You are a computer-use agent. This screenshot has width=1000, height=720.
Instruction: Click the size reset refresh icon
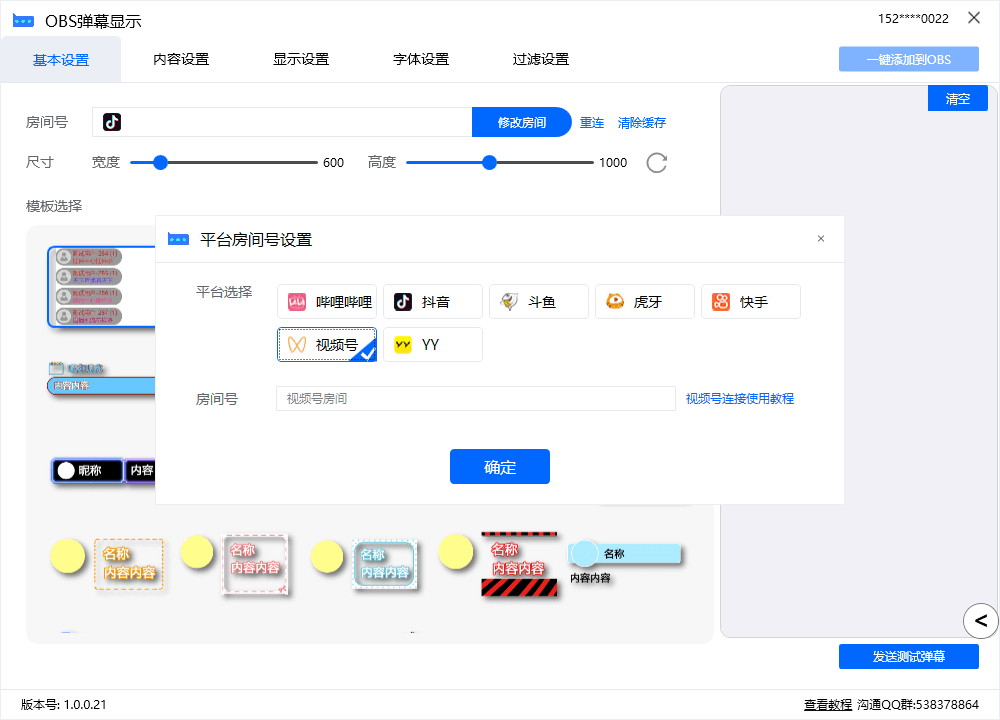[656, 163]
